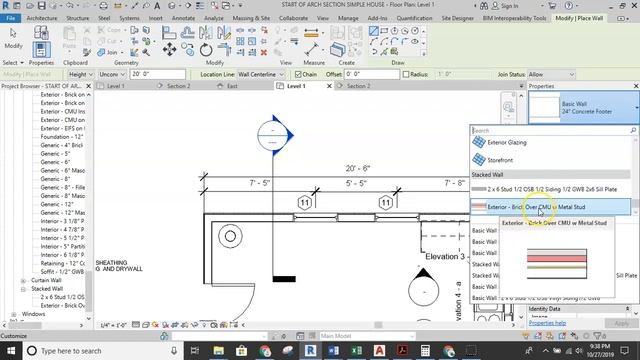Select Mirror - Draw Axis tool
The image size is (640, 360).
point(224,32)
